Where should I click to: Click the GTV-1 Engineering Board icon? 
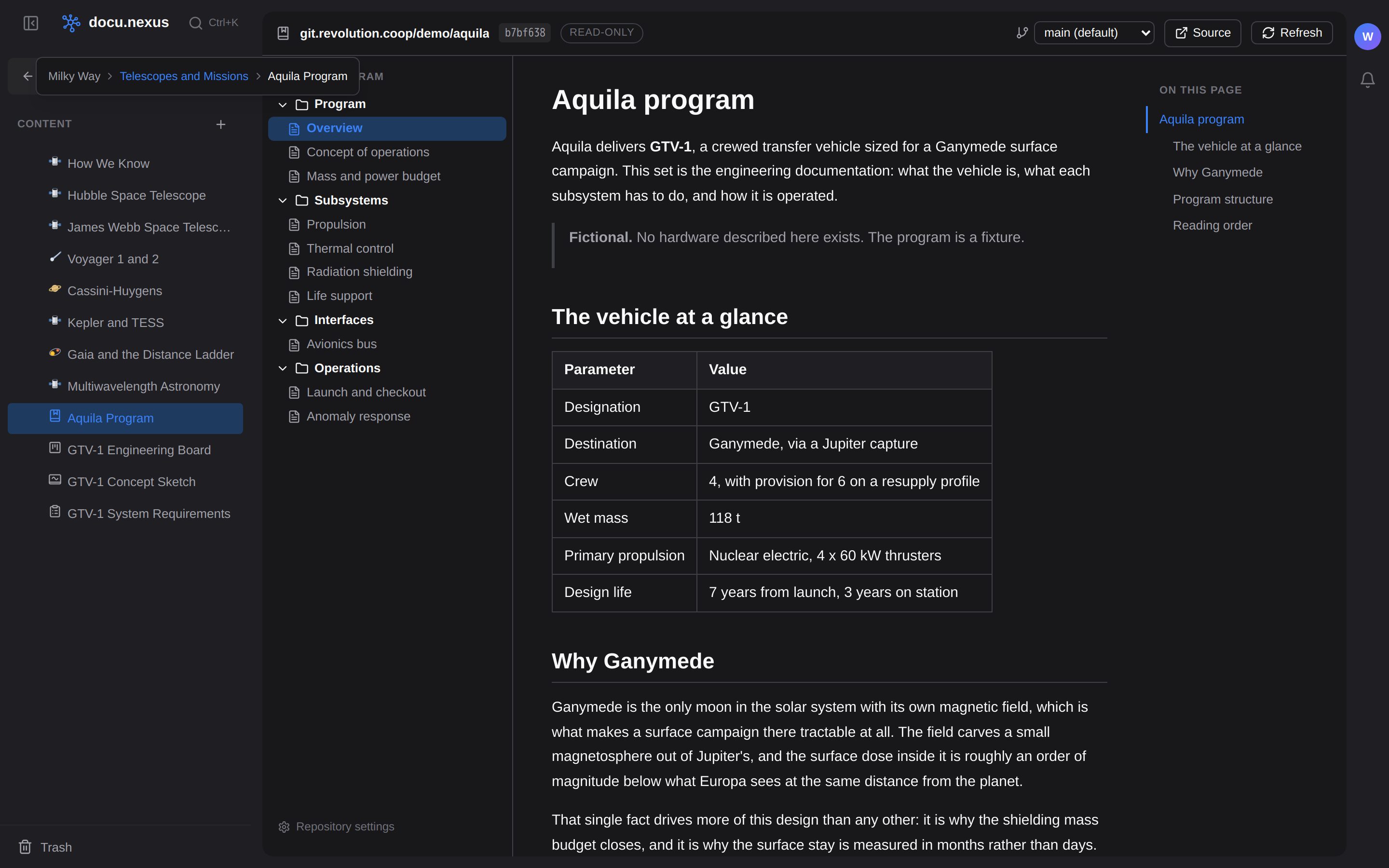(54, 448)
